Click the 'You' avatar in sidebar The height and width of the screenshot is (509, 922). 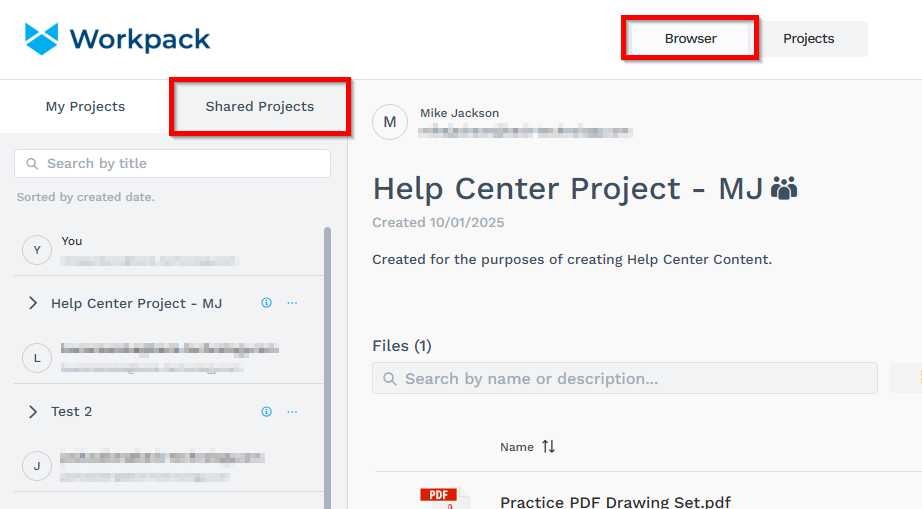tap(37, 250)
